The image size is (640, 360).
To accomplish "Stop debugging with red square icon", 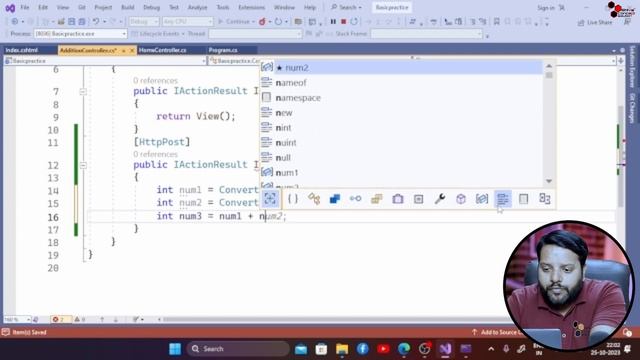I will point(343,21).
